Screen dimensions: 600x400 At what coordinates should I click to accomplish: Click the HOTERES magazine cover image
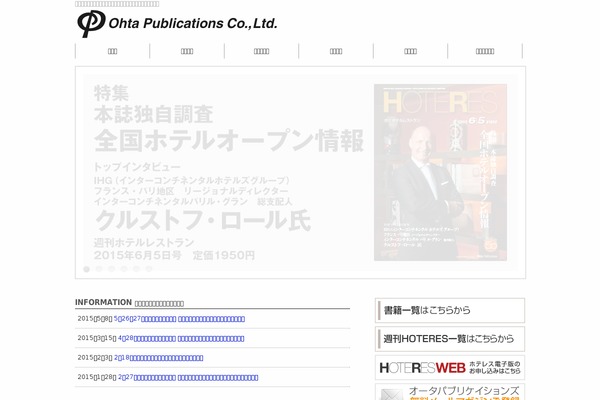(x=440, y=172)
